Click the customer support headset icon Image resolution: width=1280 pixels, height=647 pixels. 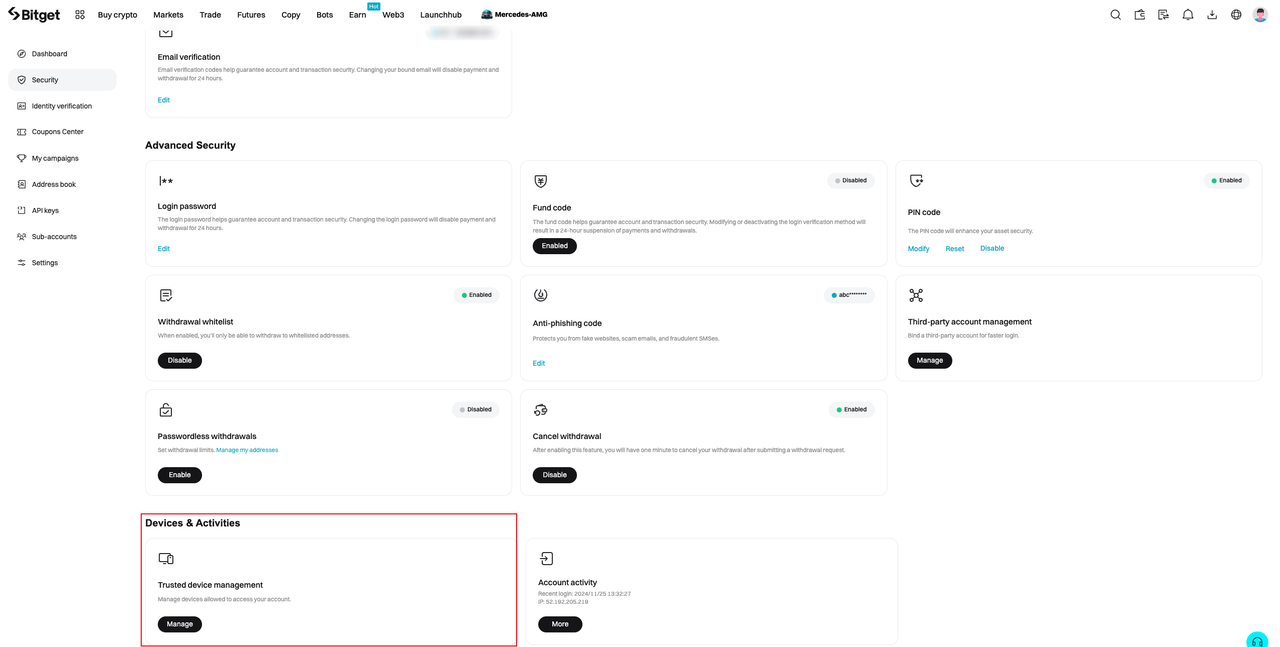(1256, 640)
